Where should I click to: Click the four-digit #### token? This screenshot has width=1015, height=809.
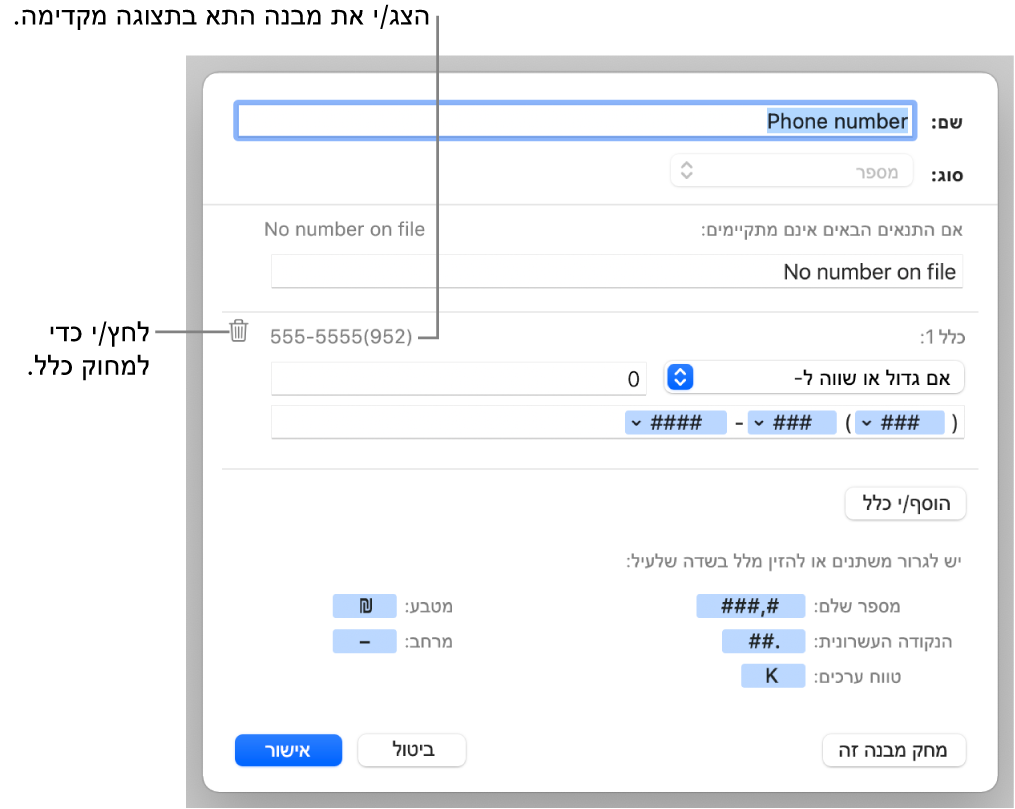click(x=686, y=422)
